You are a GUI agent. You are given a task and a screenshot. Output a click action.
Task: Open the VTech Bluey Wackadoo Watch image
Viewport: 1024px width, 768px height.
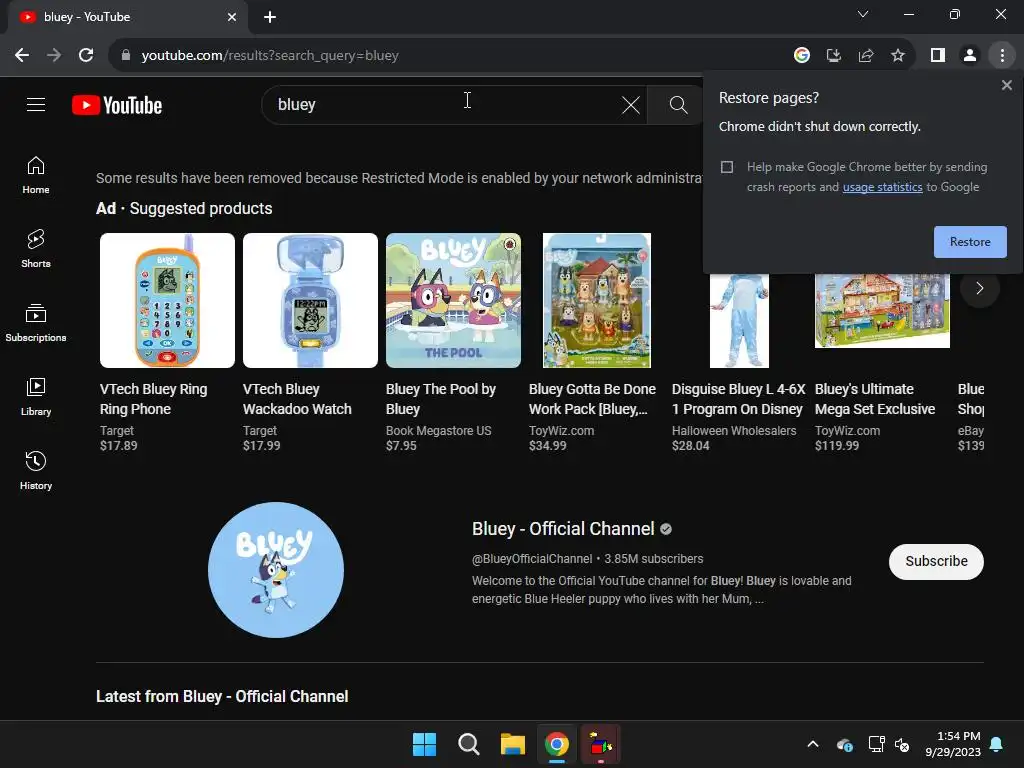(x=310, y=300)
